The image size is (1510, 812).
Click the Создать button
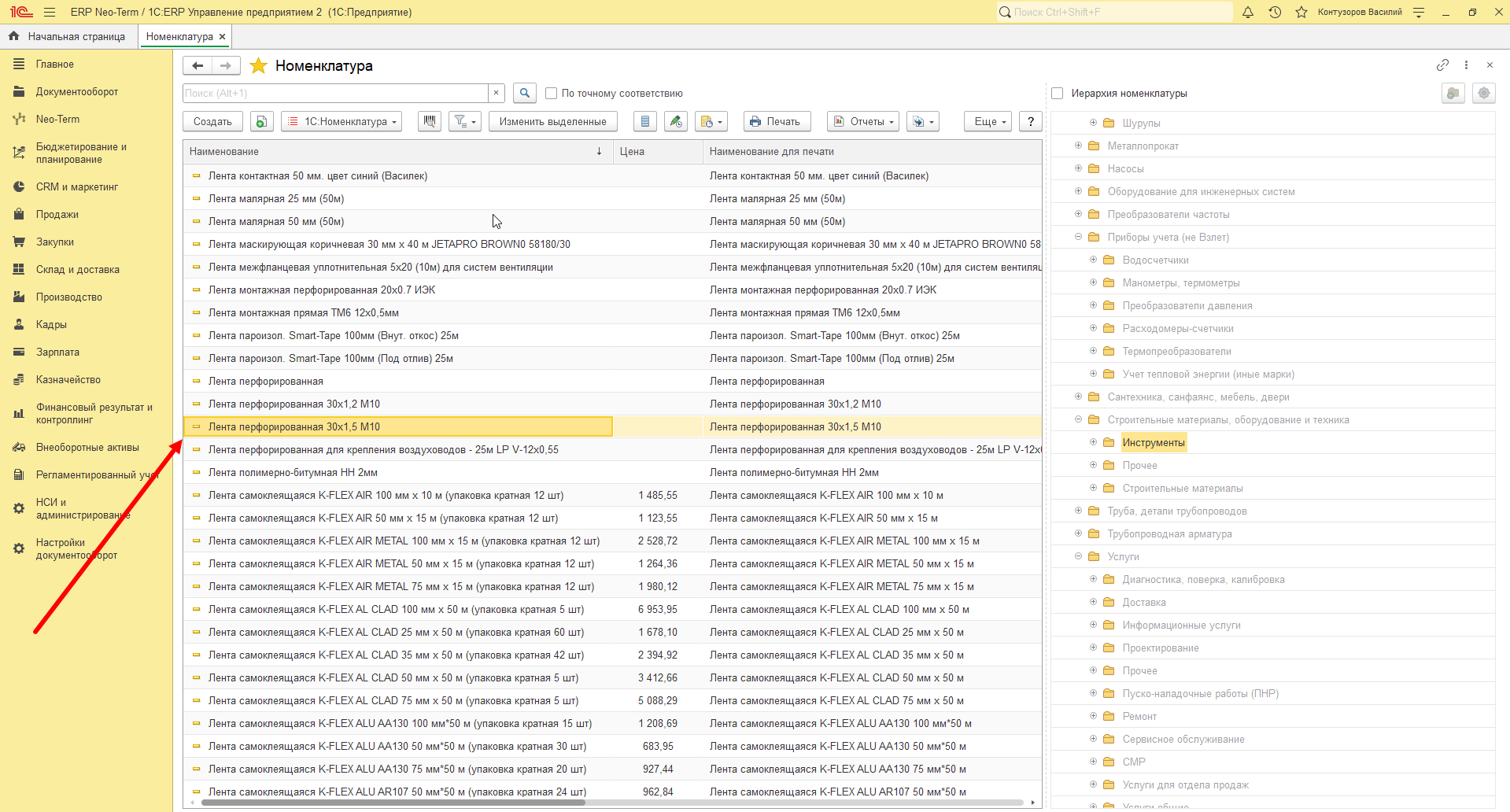point(212,121)
